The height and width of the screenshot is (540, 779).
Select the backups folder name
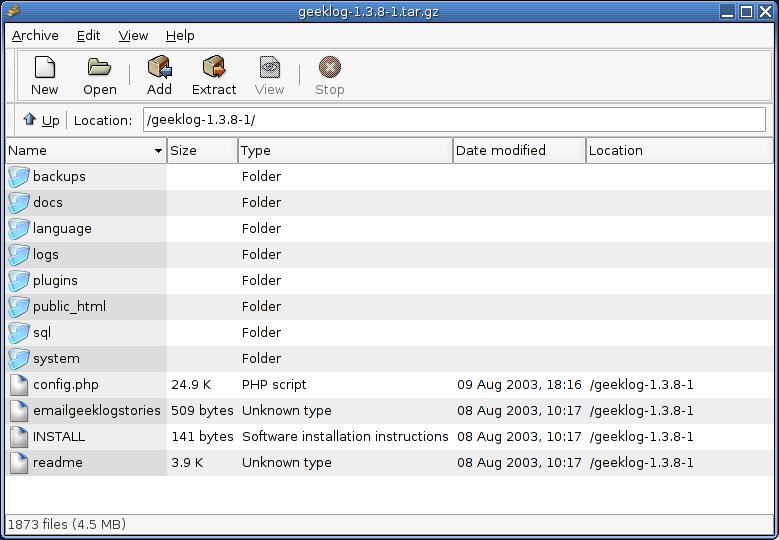tap(59, 176)
